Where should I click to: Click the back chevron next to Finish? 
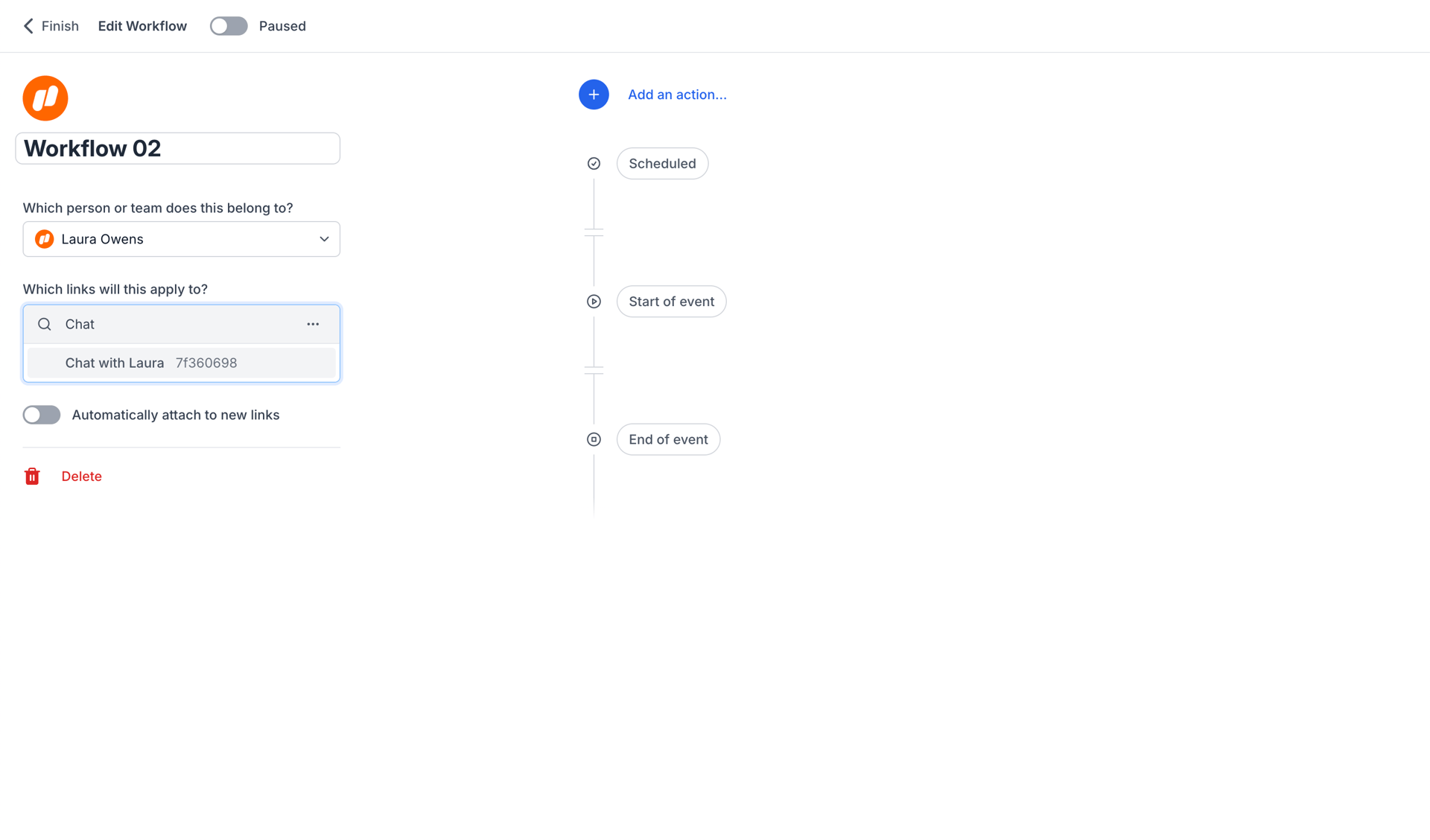pyautogui.click(x=28, y=25)
